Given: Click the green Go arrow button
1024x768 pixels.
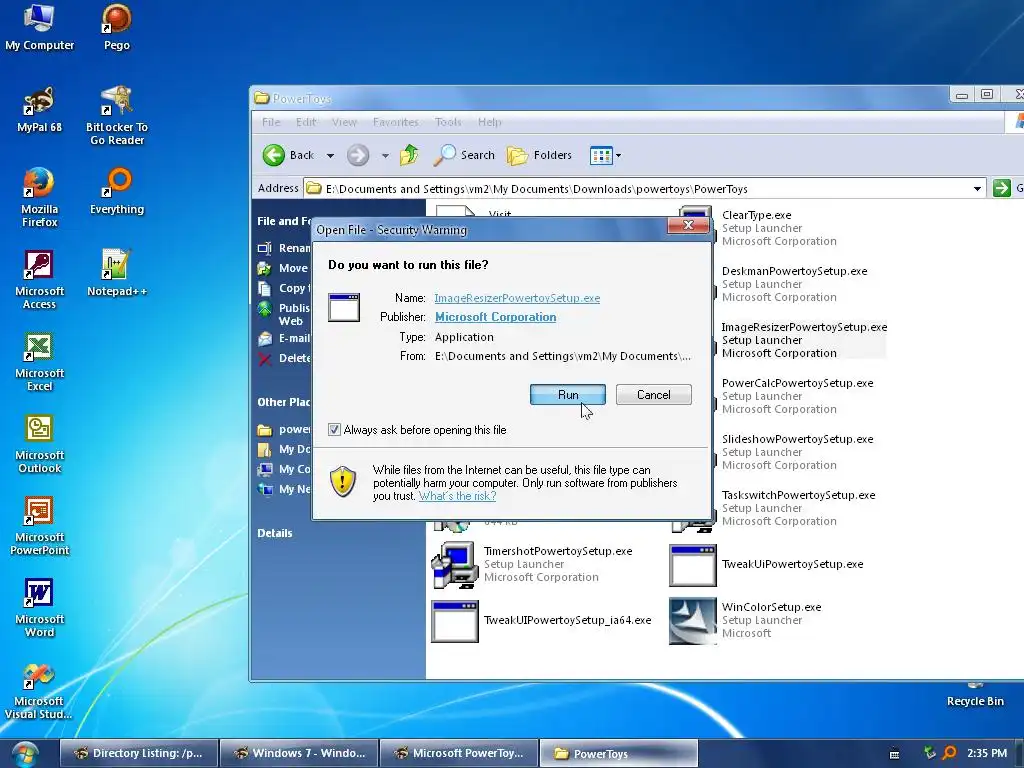Looking at the screenshot, I should pyautogui.click(x=1001, y=189).
